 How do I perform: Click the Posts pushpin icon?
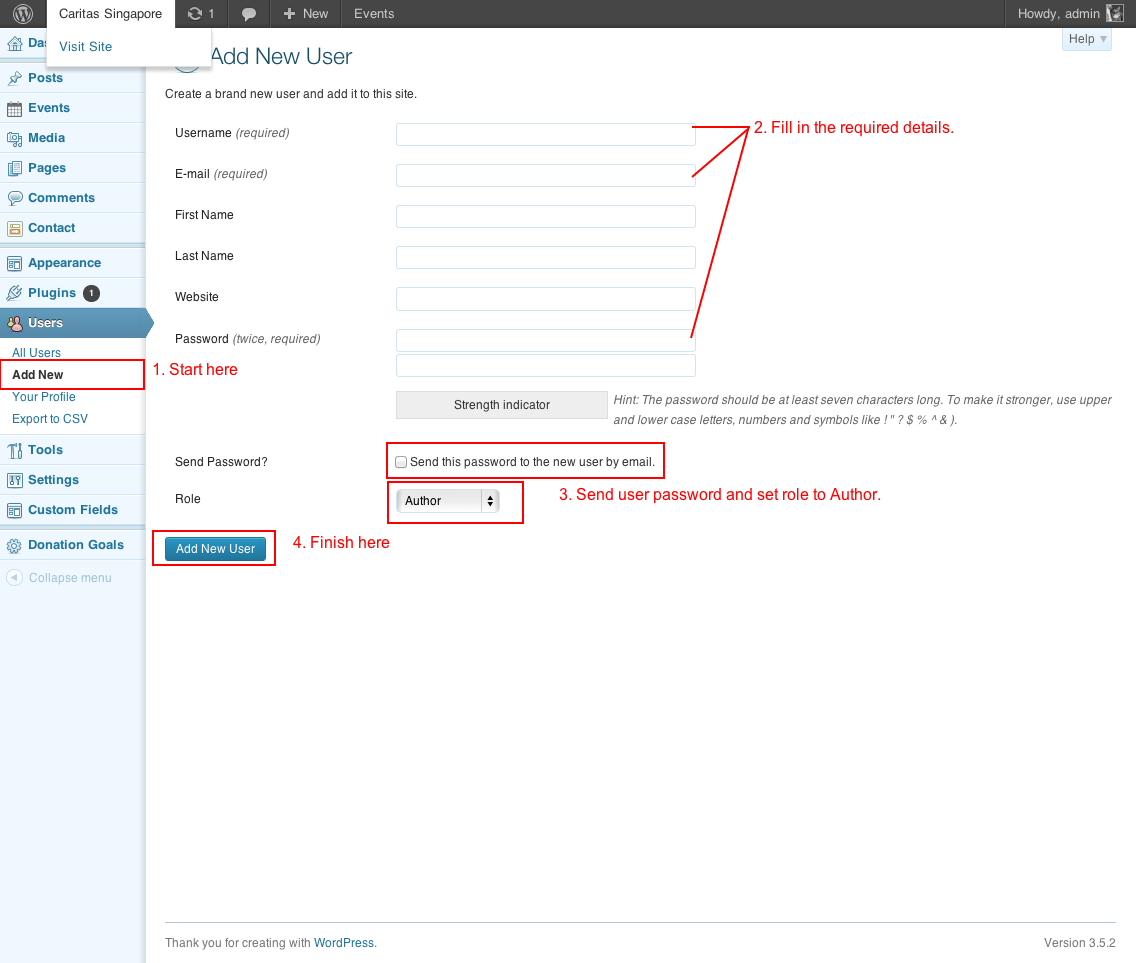click(14, 78)
